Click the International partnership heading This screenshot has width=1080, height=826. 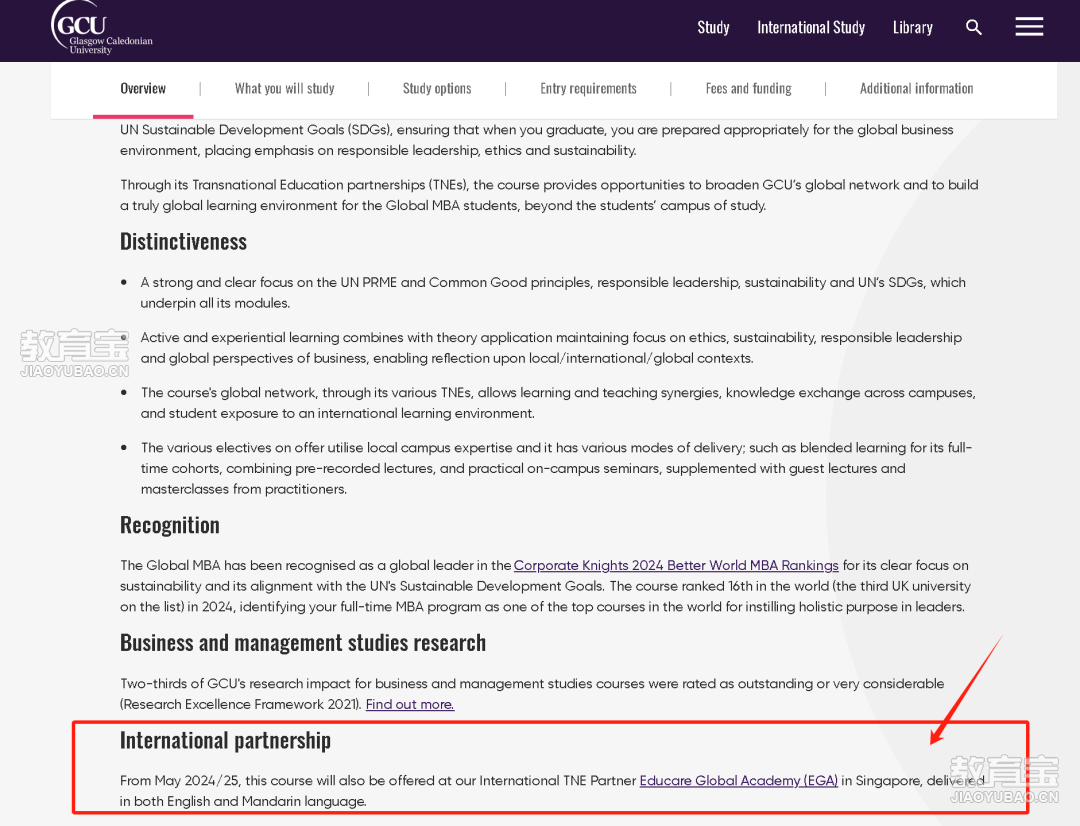click(x=225, y=741)
